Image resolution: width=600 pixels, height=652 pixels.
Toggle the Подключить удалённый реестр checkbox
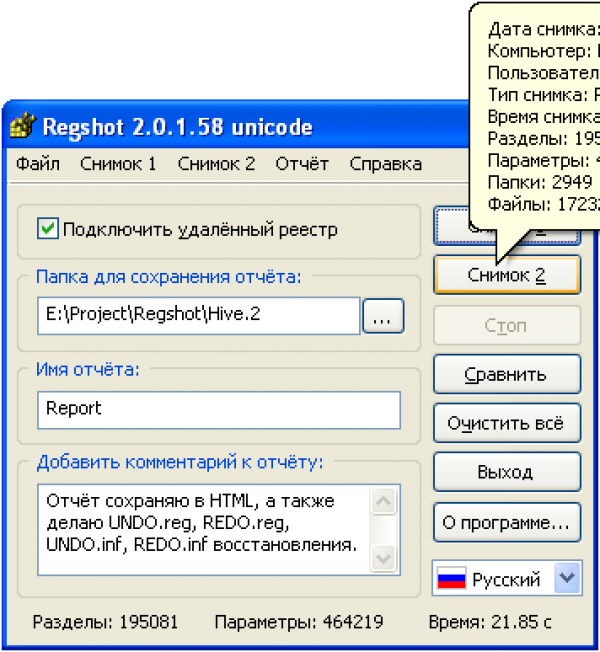click(47, 228)
